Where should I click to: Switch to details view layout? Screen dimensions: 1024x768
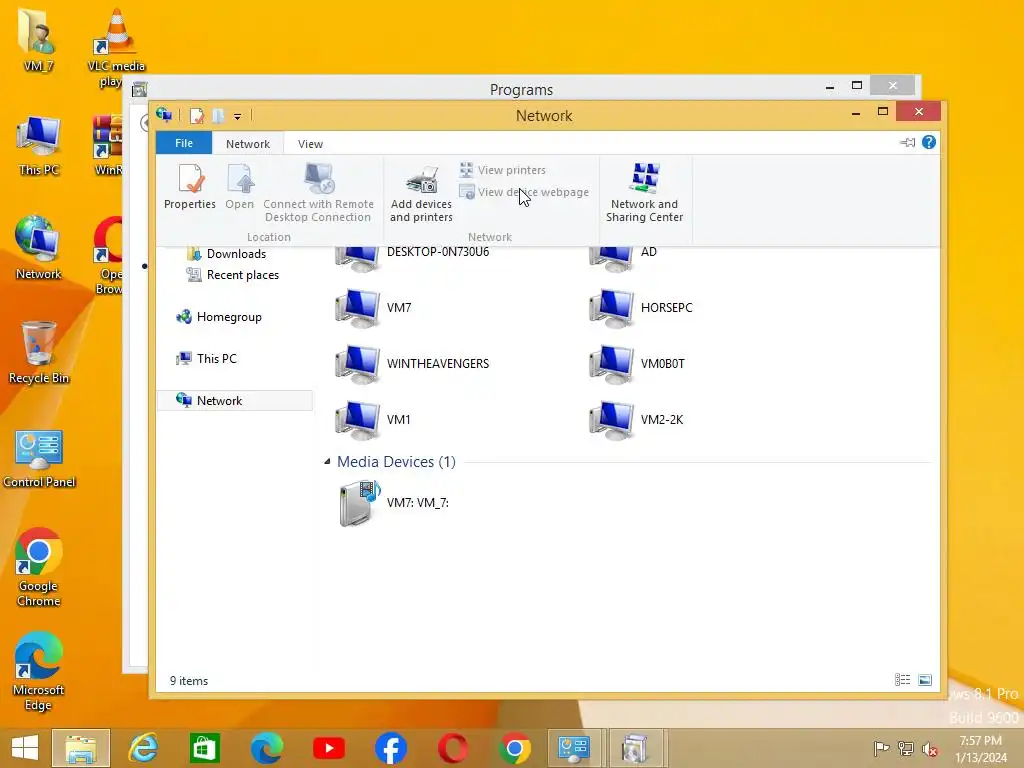click(x=903, y=680)
